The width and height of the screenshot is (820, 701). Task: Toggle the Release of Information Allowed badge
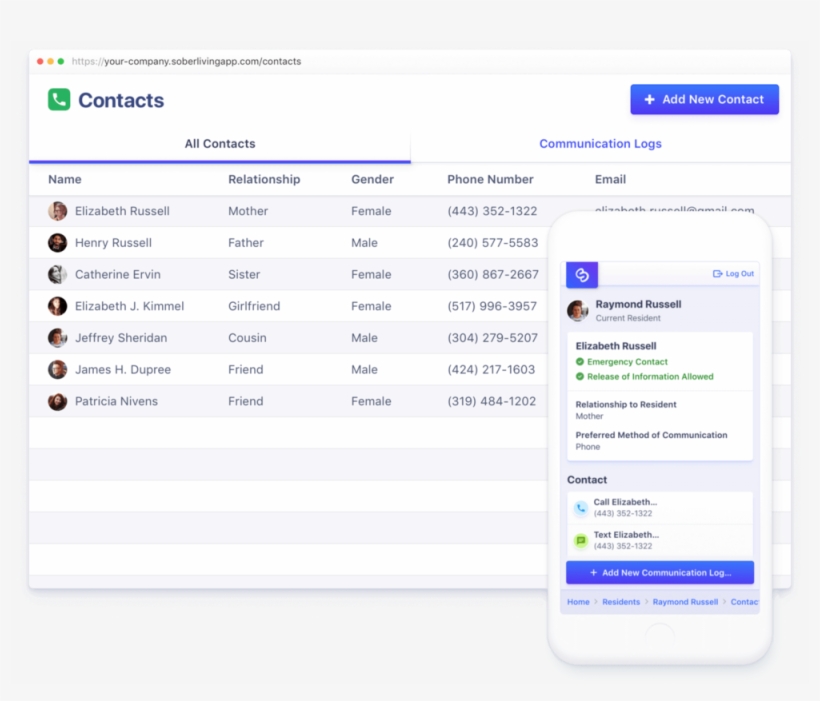point(651,378)
